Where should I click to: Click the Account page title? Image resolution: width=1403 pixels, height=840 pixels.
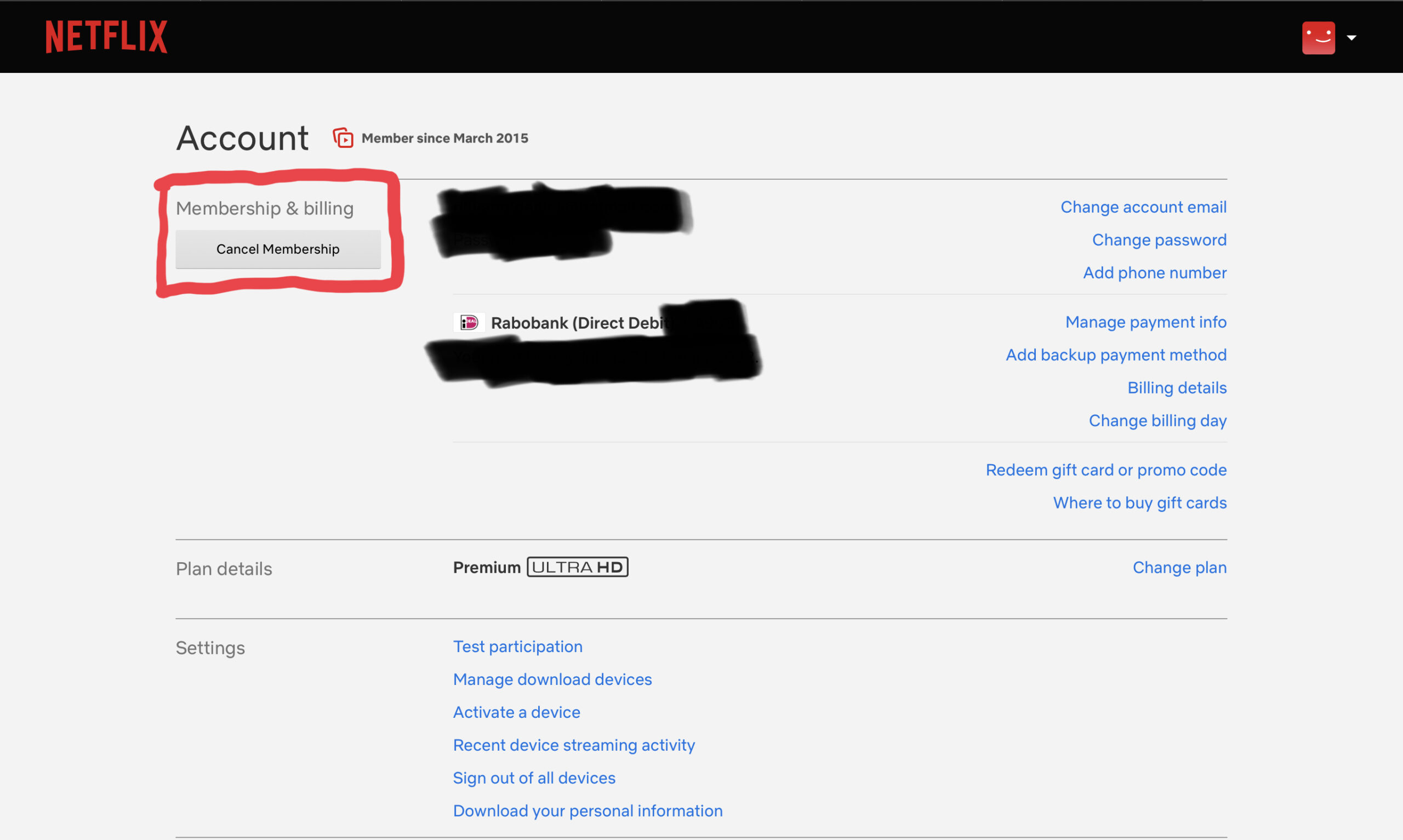tap(242, 138)
